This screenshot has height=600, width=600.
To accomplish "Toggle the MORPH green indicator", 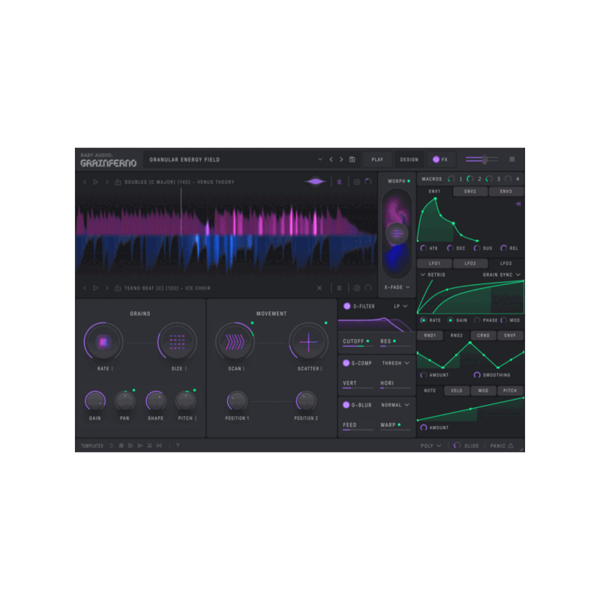I will 409,181.
